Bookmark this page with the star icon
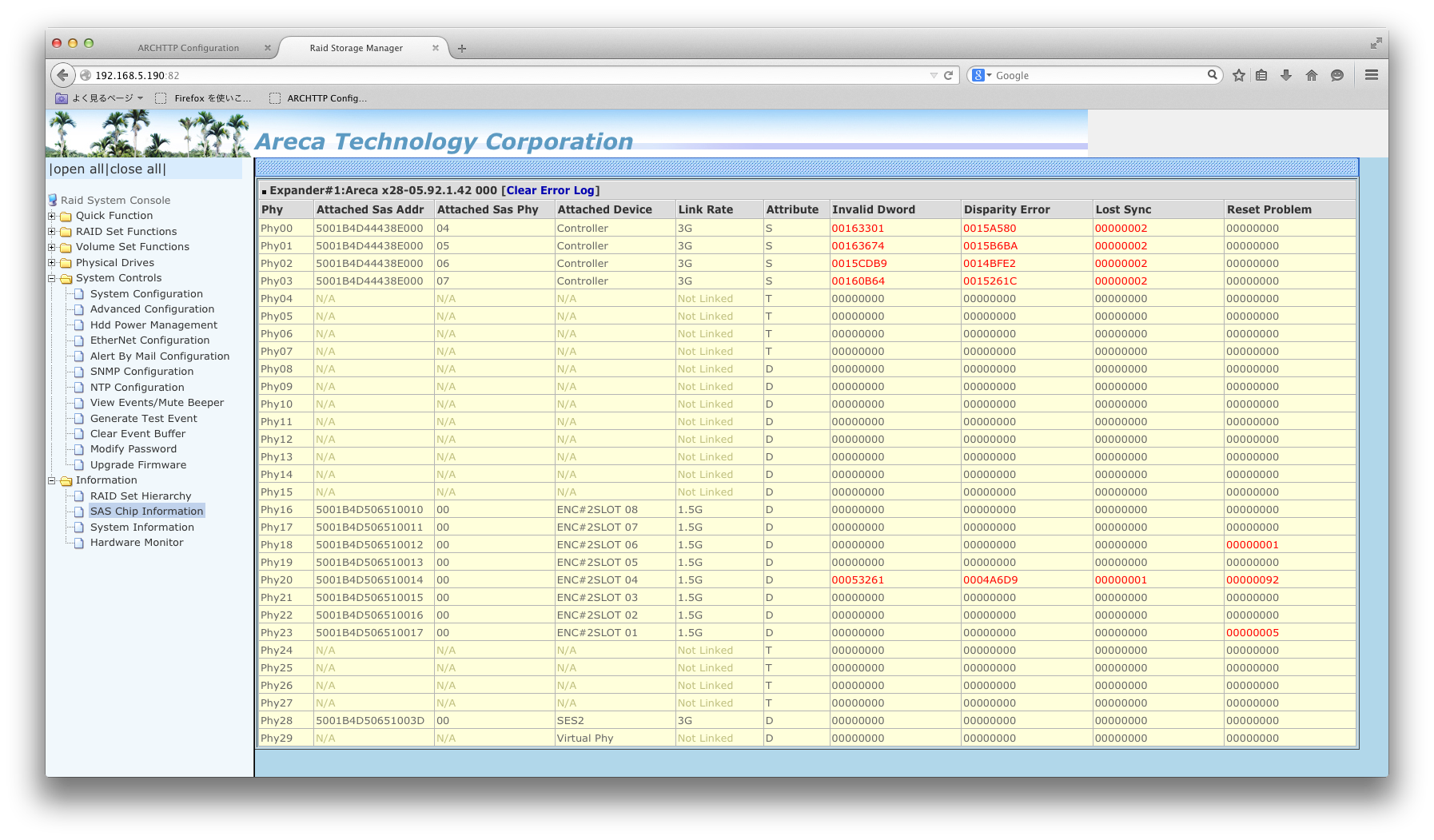Image resolution: width=1434 pixels, height=840 pixels. pos(1239,75)
